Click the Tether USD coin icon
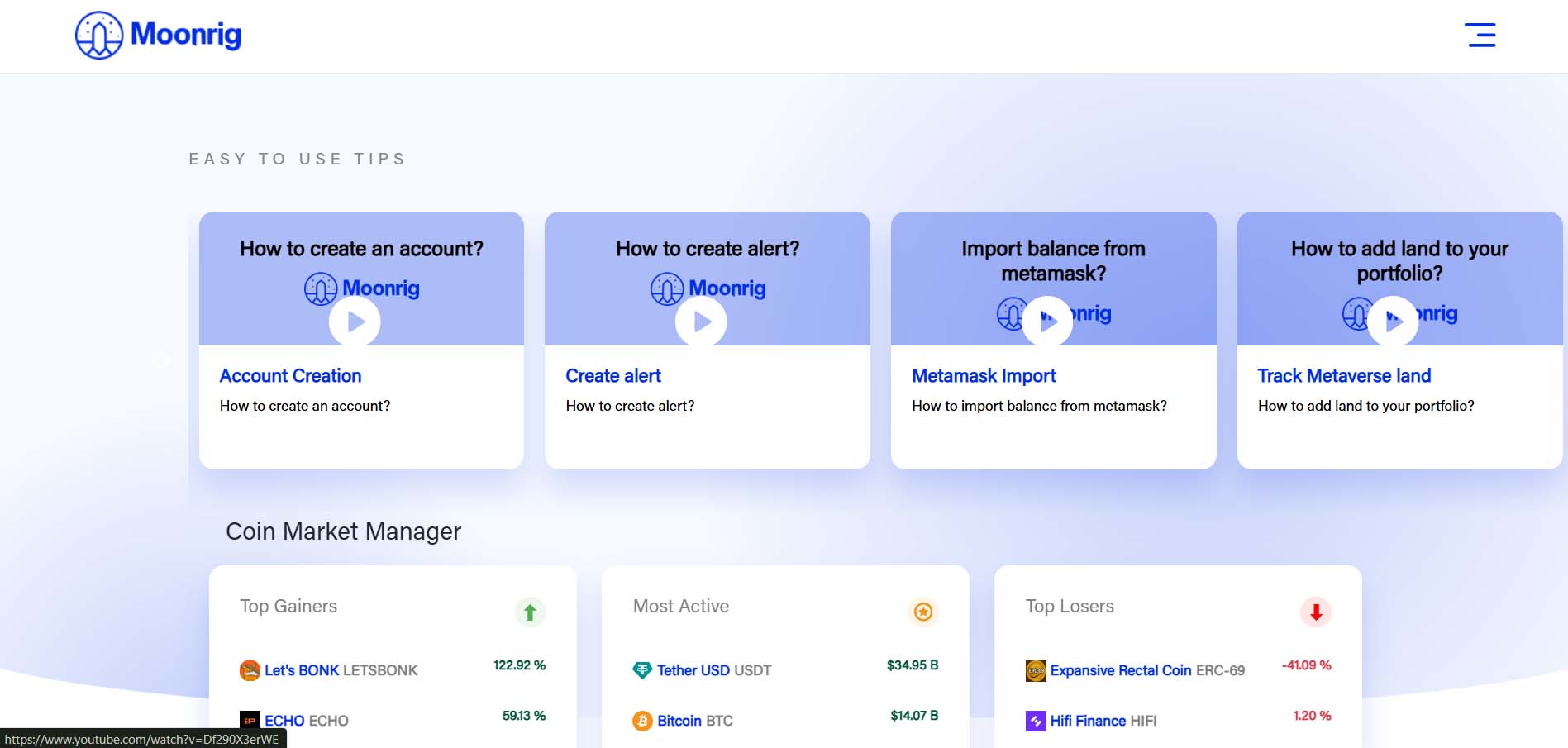 [642, 670]
